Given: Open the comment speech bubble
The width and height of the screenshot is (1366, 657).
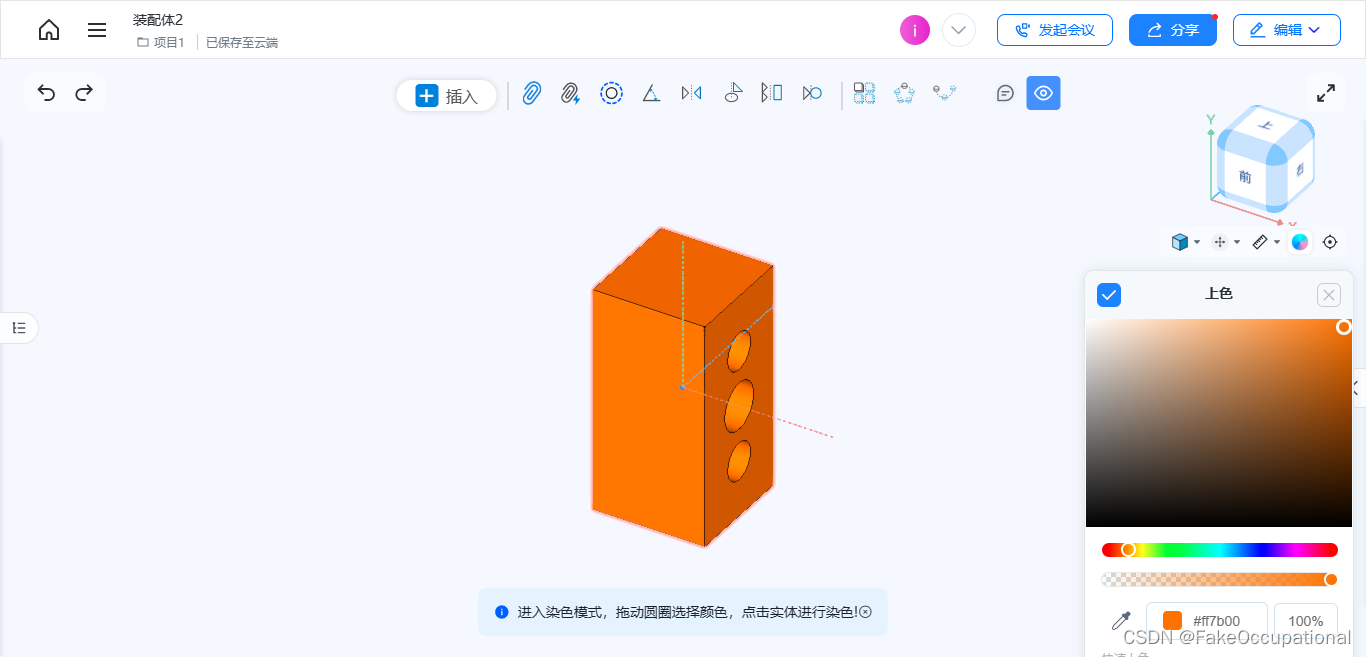Looking at the screenshot, I should coord(1006,93).
